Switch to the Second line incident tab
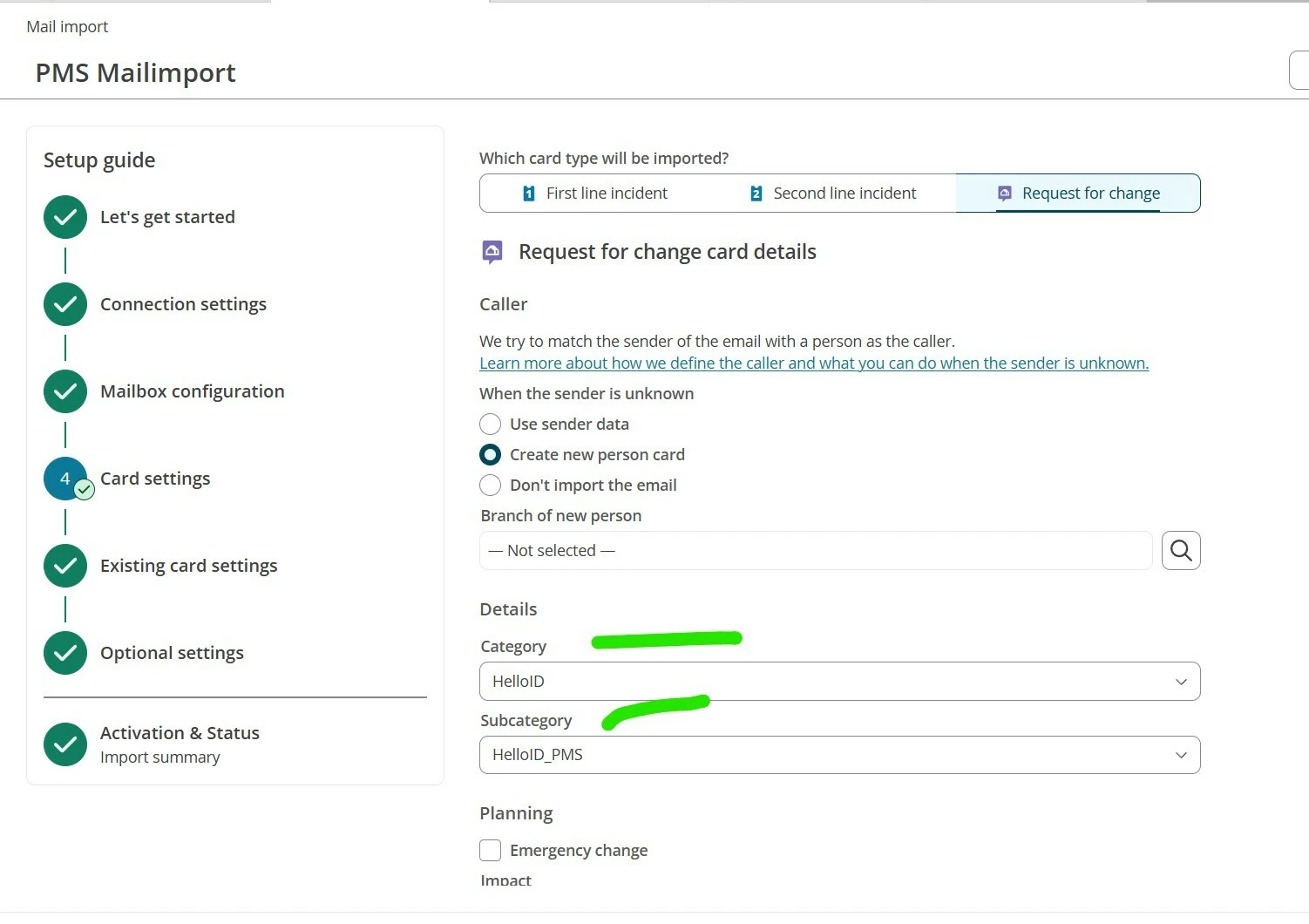Viewport: 1309px width, 924px height. coord(834,194)
